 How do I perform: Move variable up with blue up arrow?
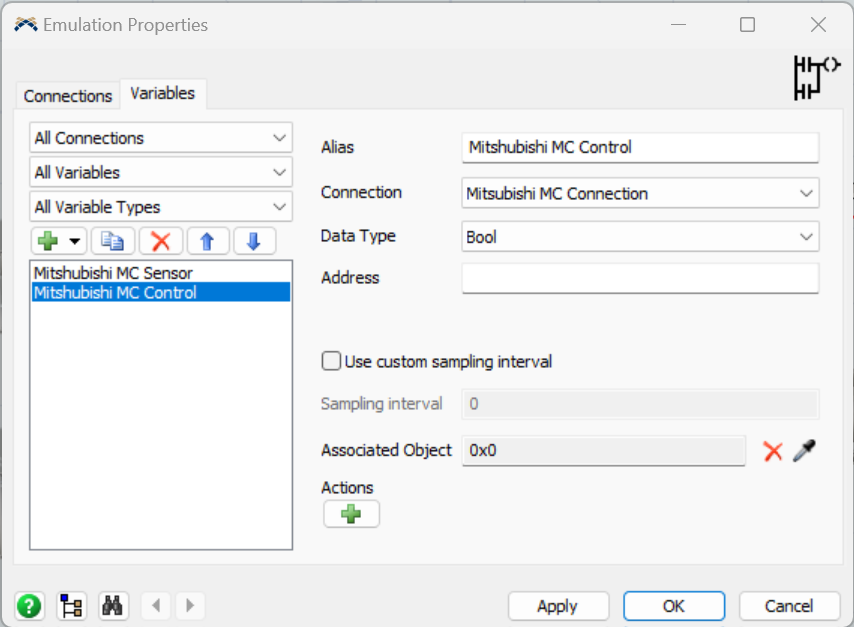point(208,241)
